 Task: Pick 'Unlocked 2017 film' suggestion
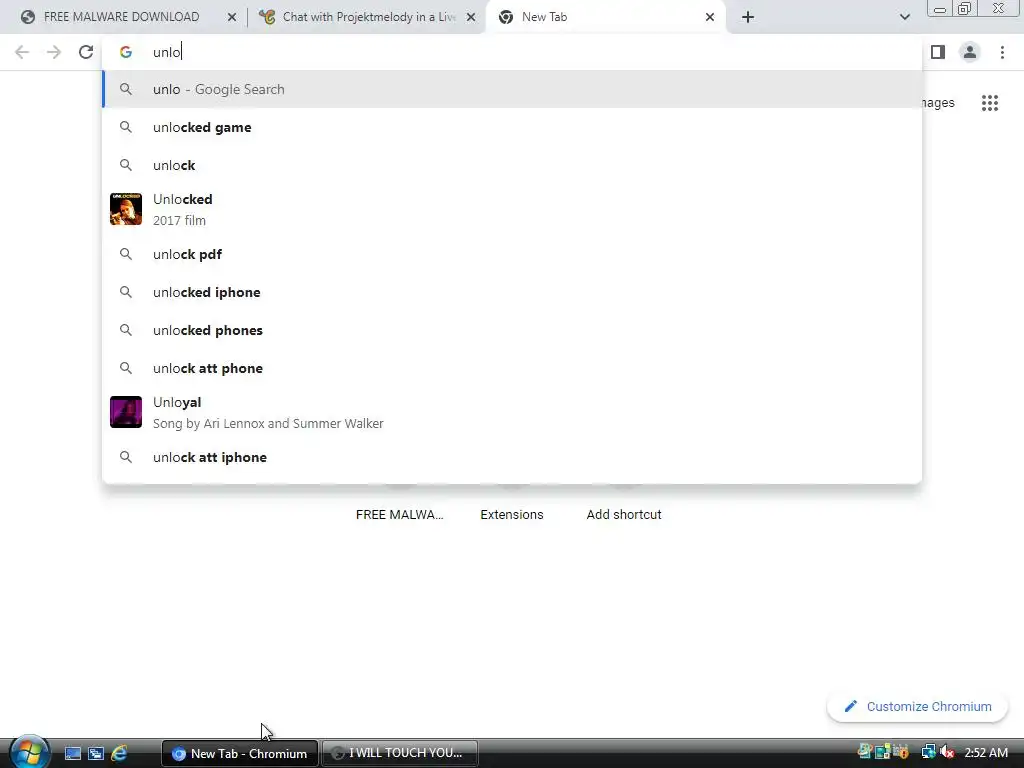click(x=512, y=210)
